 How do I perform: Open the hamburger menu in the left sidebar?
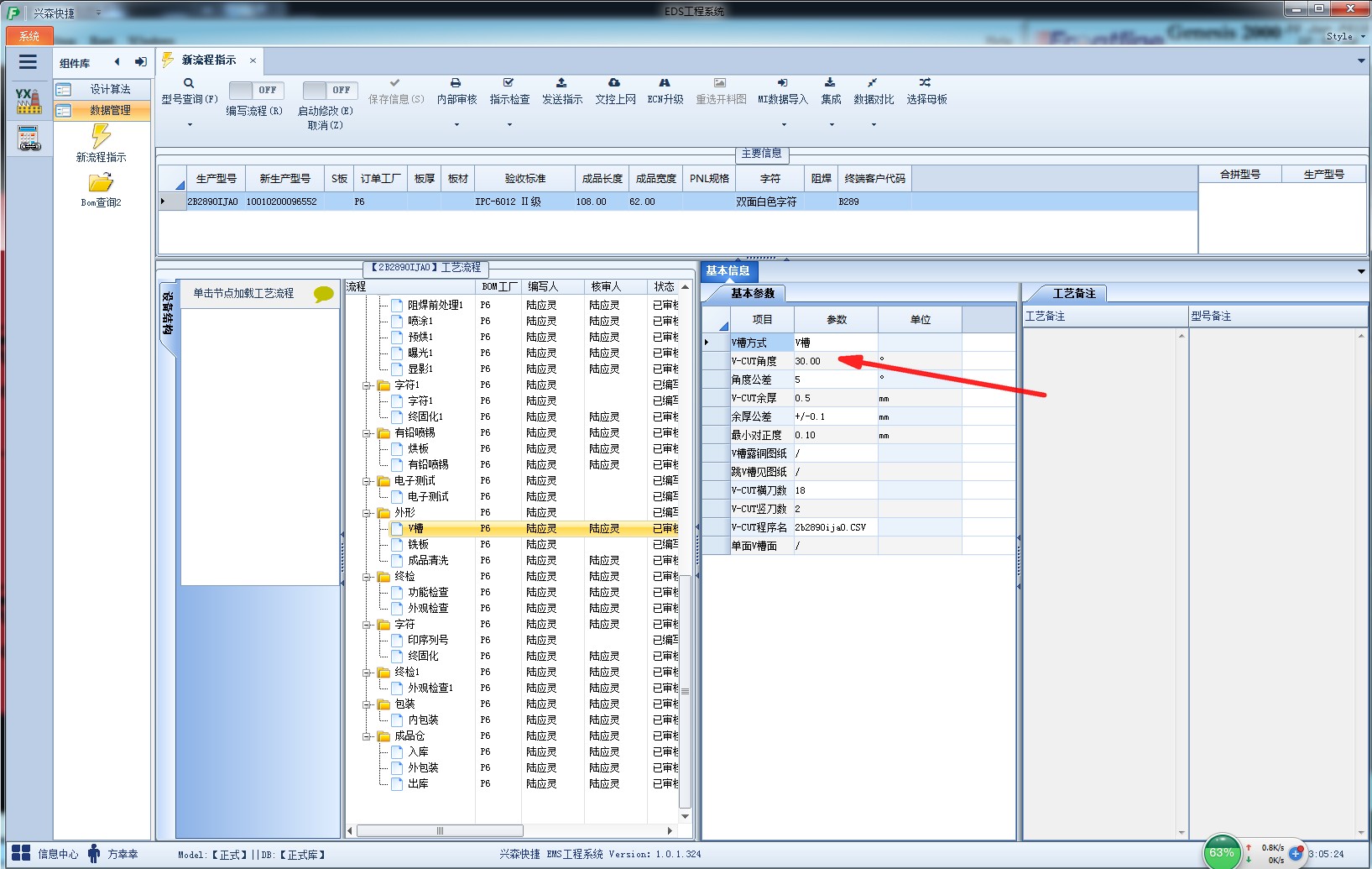[x=28, y=62]
